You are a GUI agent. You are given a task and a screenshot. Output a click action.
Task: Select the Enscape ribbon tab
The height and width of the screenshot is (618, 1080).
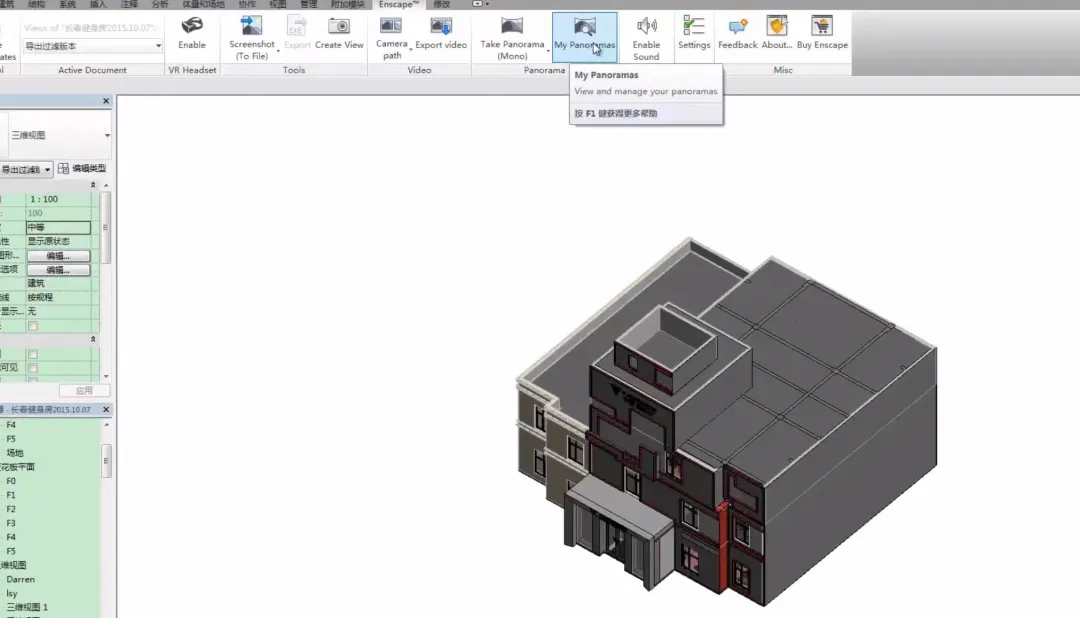point(399,4)
